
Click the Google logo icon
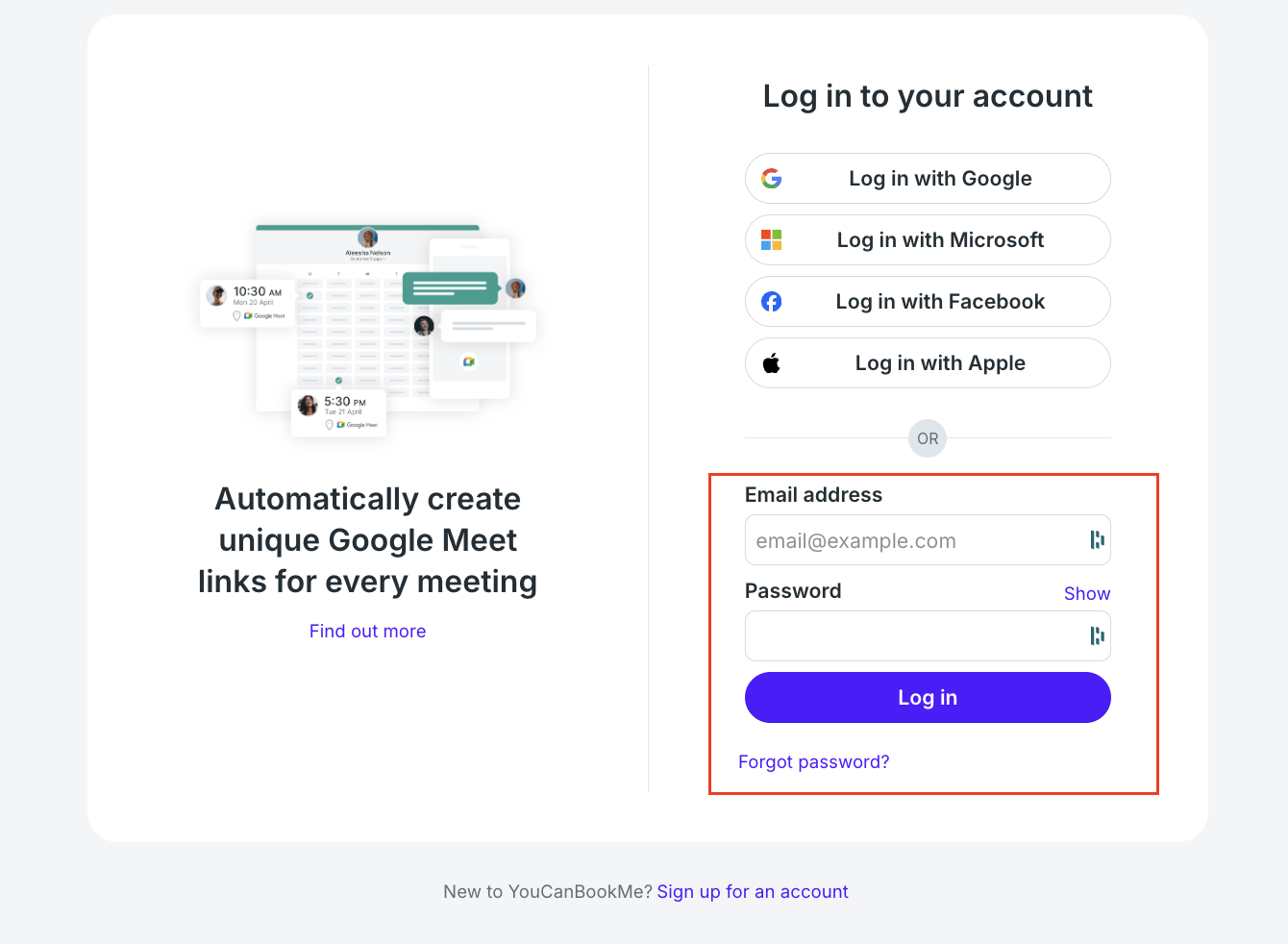click(771, 179)
